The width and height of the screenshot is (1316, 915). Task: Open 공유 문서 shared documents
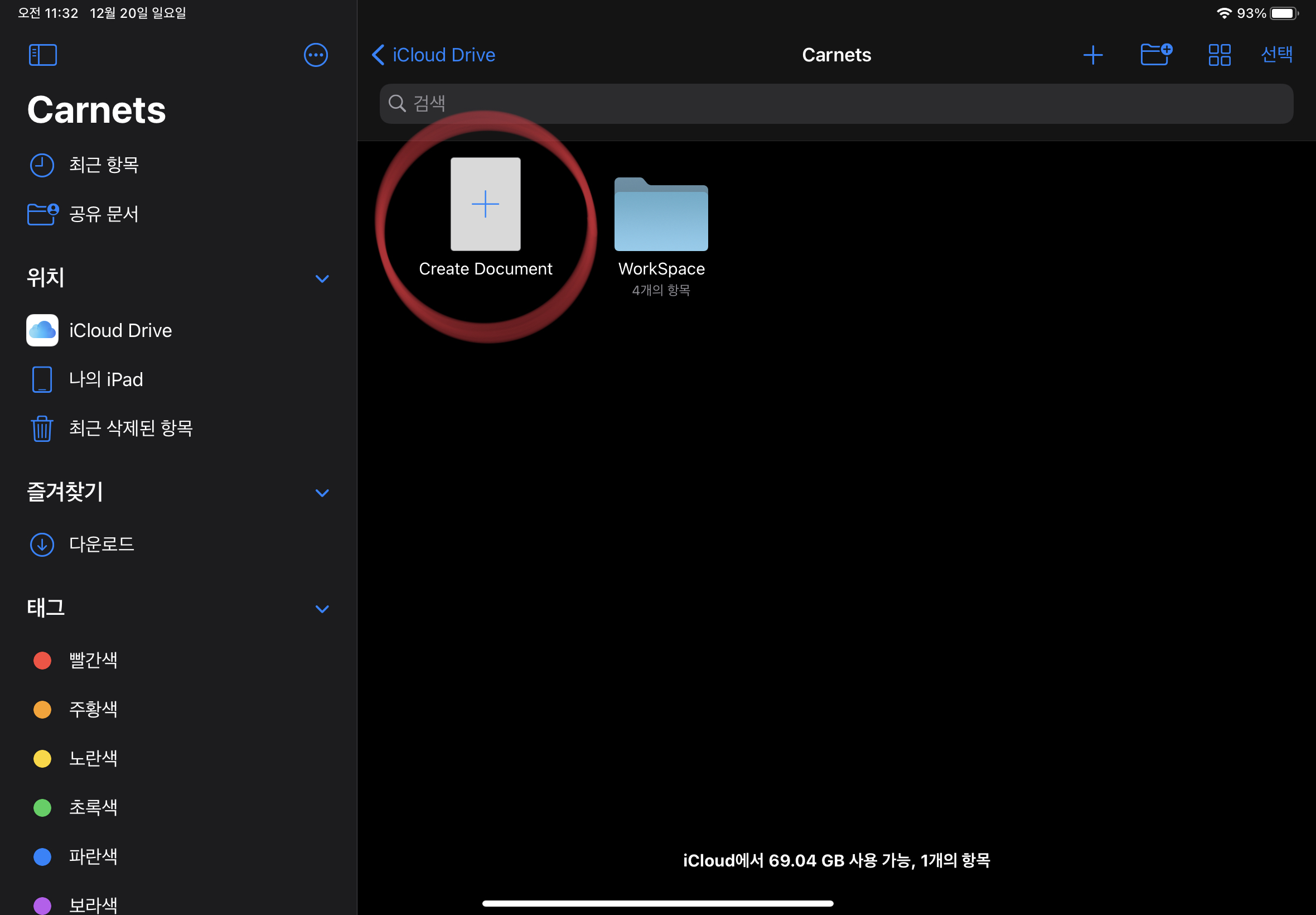coord(103,214)
